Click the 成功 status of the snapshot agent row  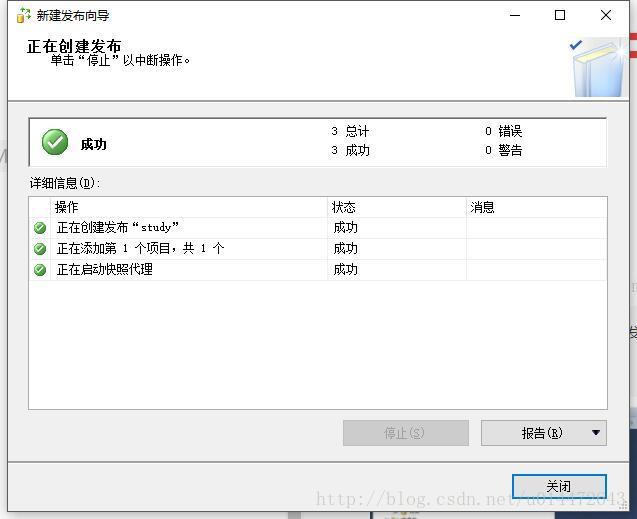coord(345,270)
